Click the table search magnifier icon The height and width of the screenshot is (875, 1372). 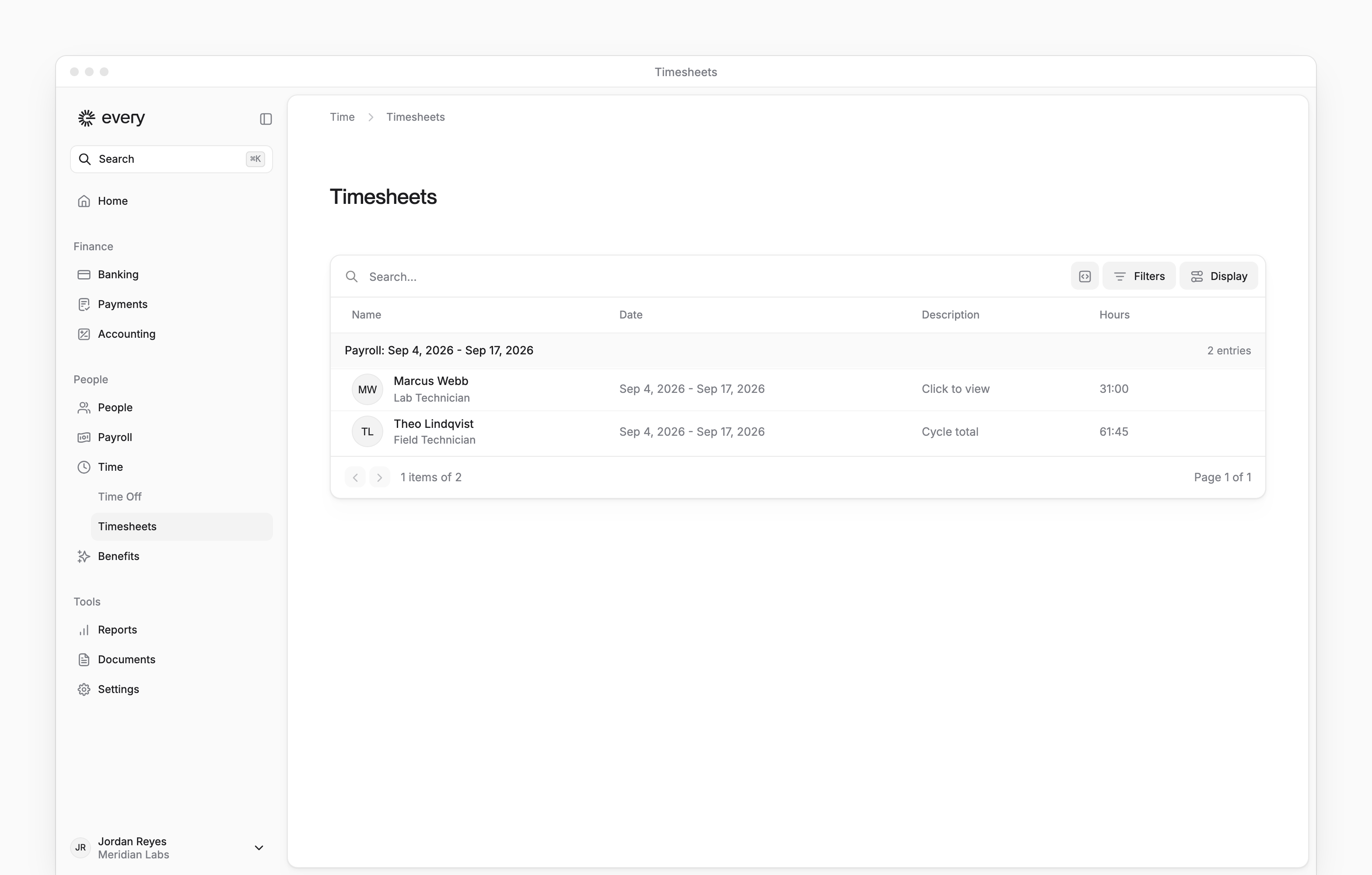coord(352,276)
